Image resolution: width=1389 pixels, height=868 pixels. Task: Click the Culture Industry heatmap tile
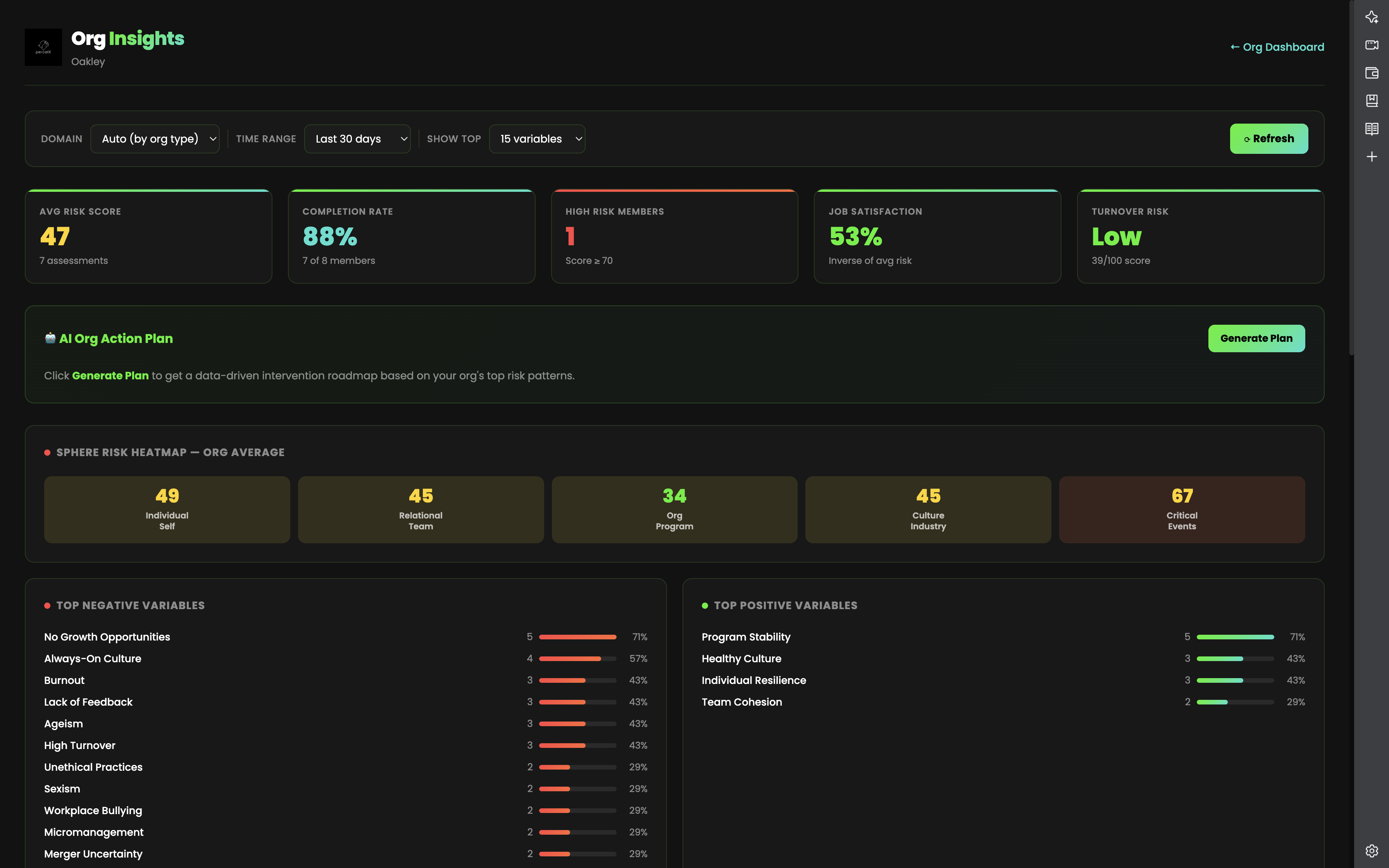coord(928,509)
